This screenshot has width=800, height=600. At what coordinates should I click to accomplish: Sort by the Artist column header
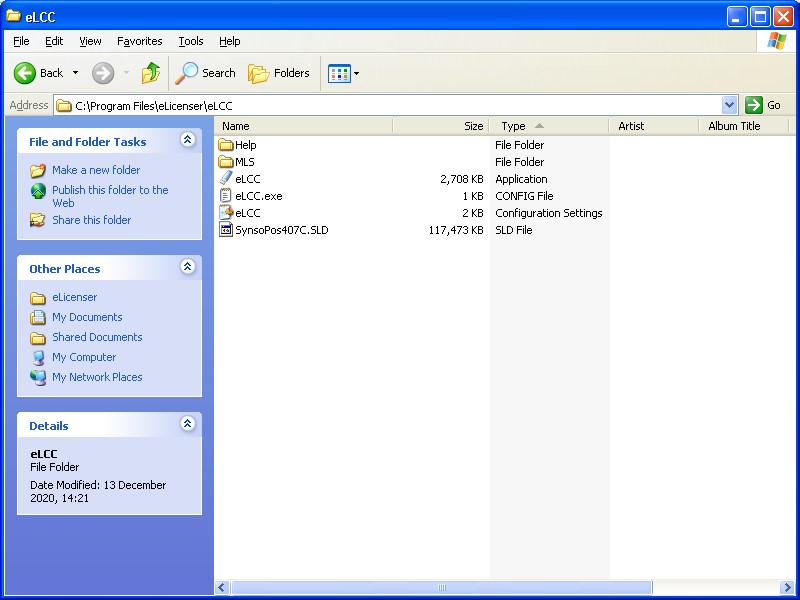point(654,126)
